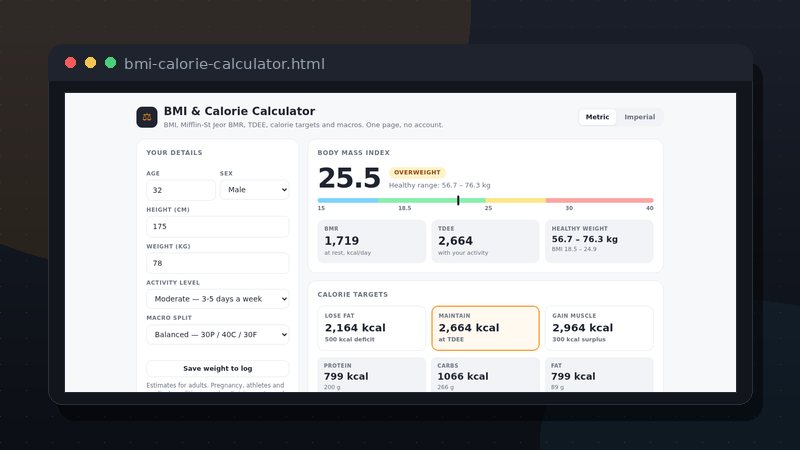Click the BODY MASS INDEX section heading

(x=354, y=153)
